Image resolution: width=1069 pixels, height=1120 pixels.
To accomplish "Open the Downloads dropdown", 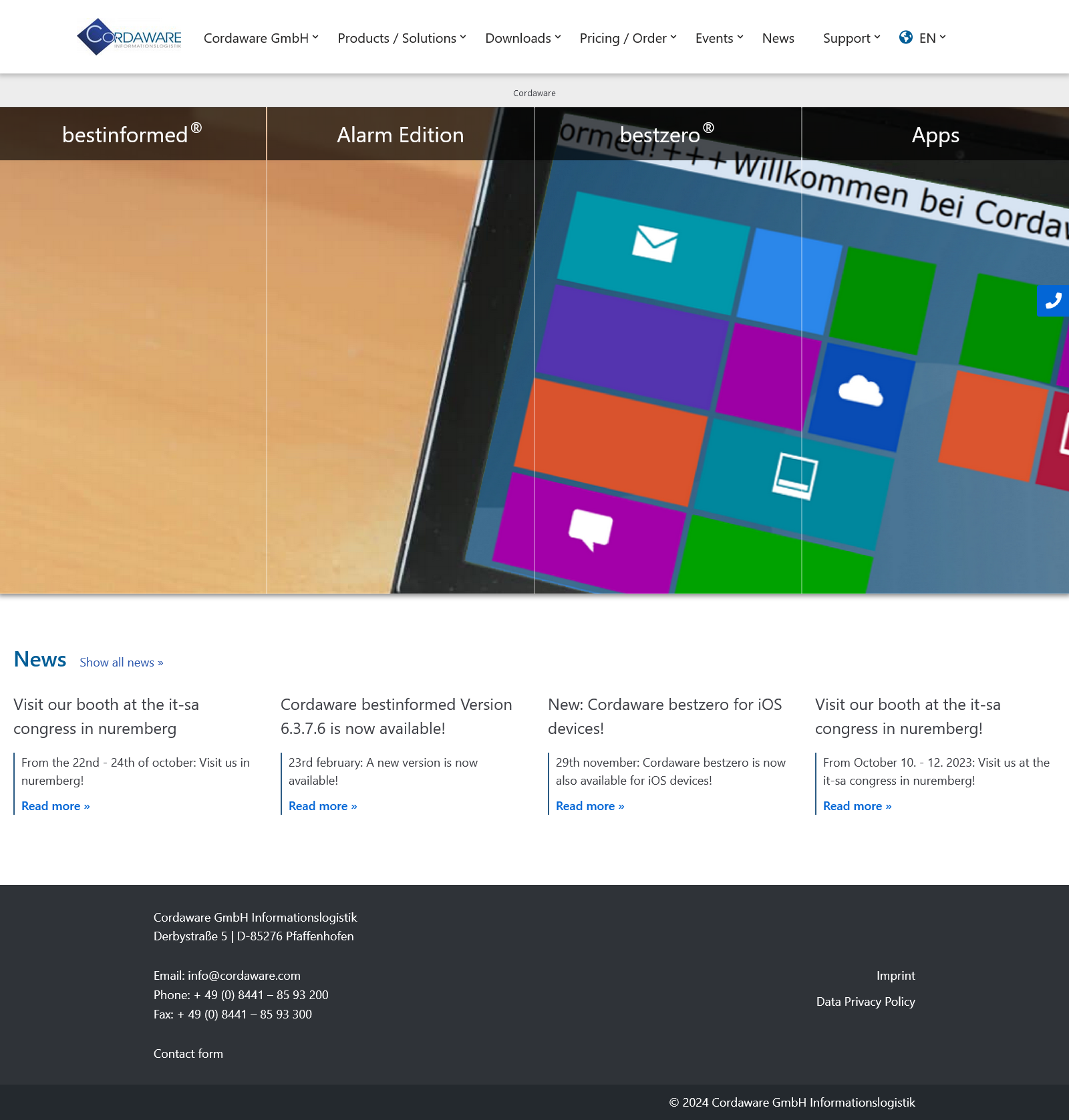I will [523, 38].
